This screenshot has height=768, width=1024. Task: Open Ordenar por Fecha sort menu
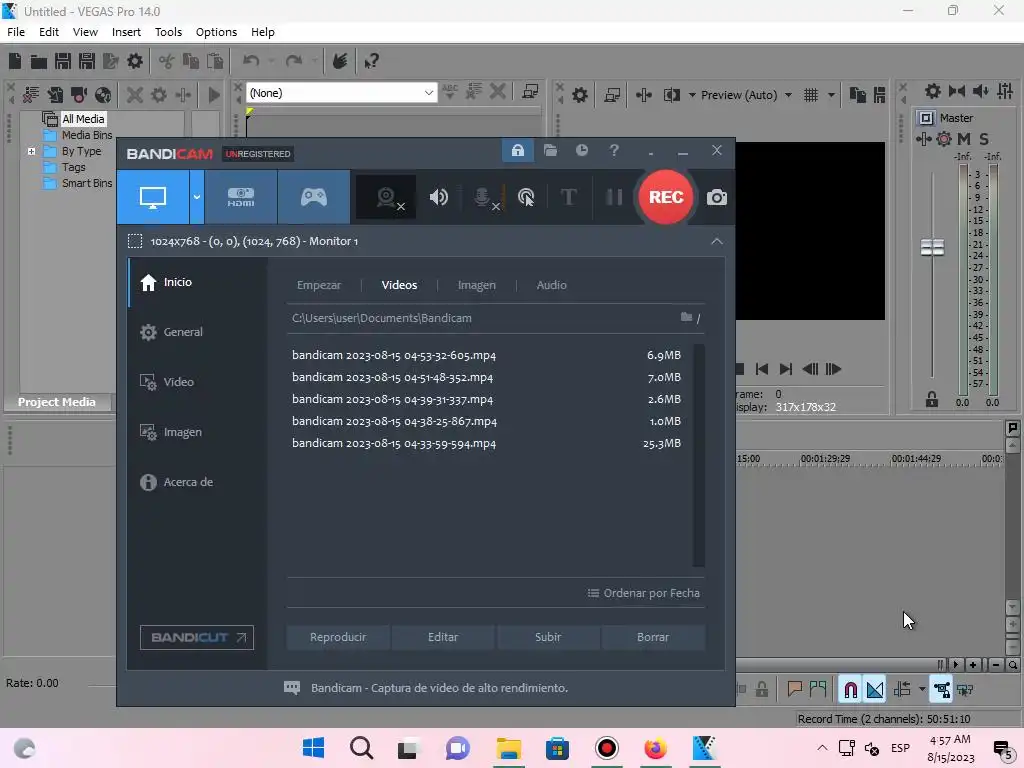pyautogui.click(x=643, y=593)
